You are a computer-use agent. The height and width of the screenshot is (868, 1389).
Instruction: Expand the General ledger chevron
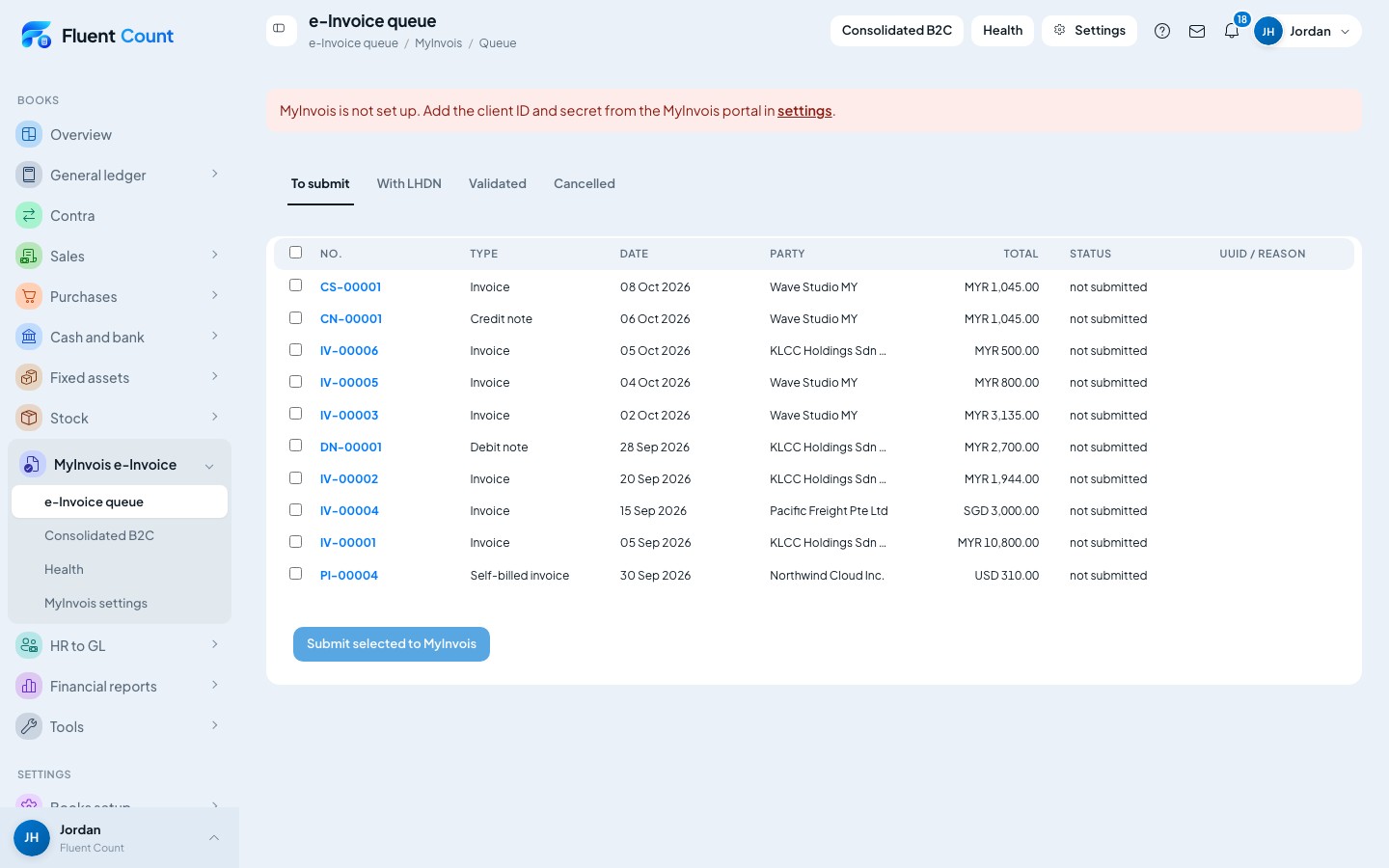click(214, 174)
